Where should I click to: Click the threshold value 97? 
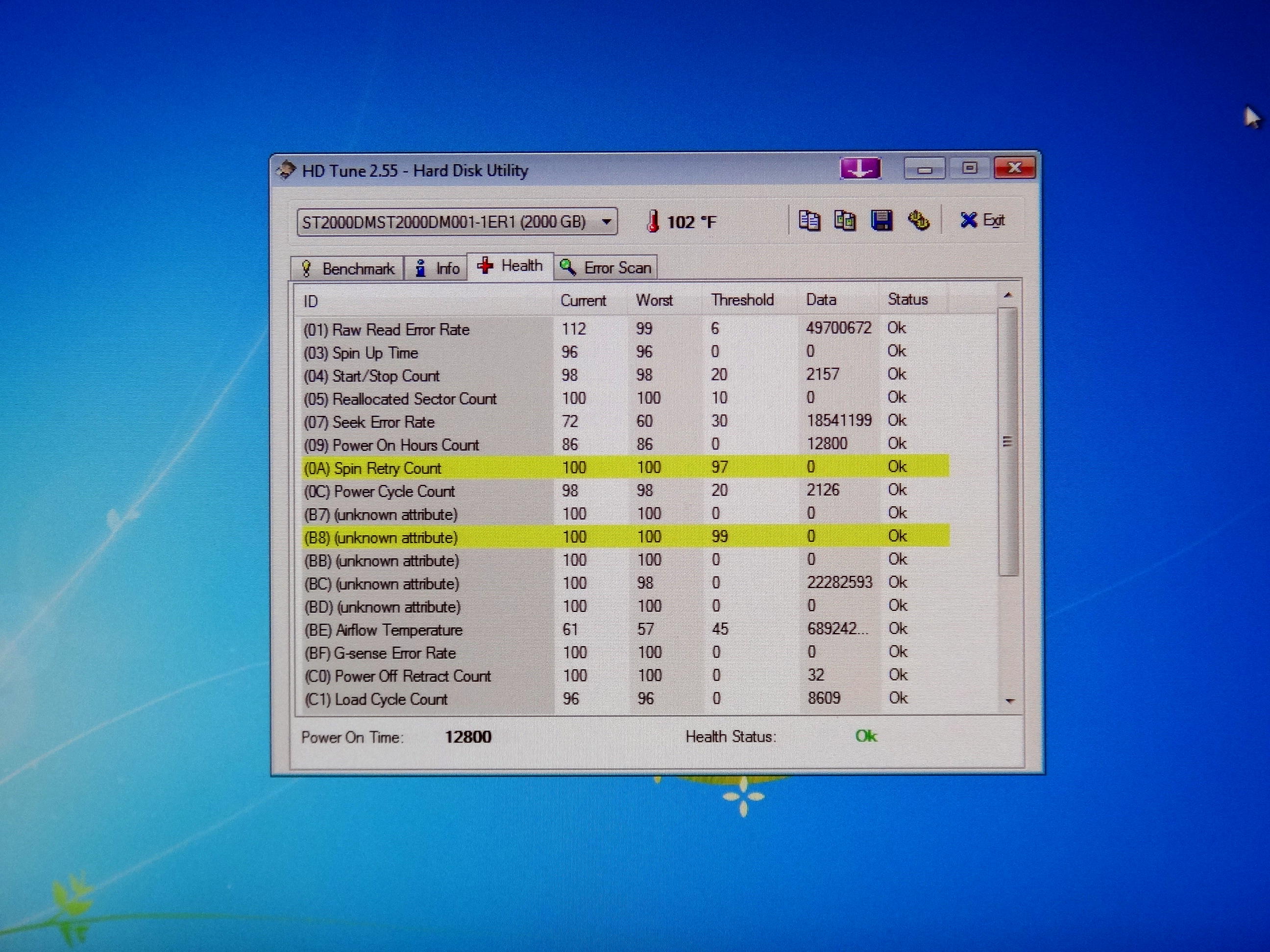pyautogui.click(x=719, y=467)
